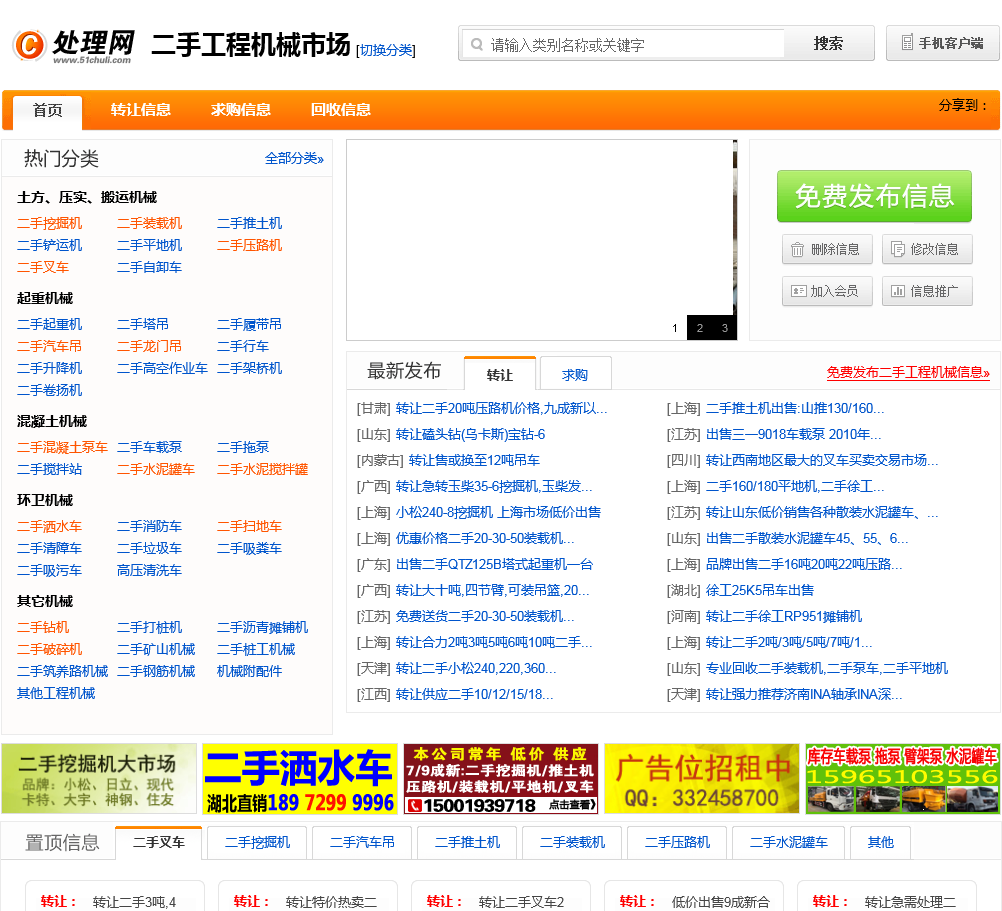
Task: Click the green 免费发布信息 button
Action: 874,196
